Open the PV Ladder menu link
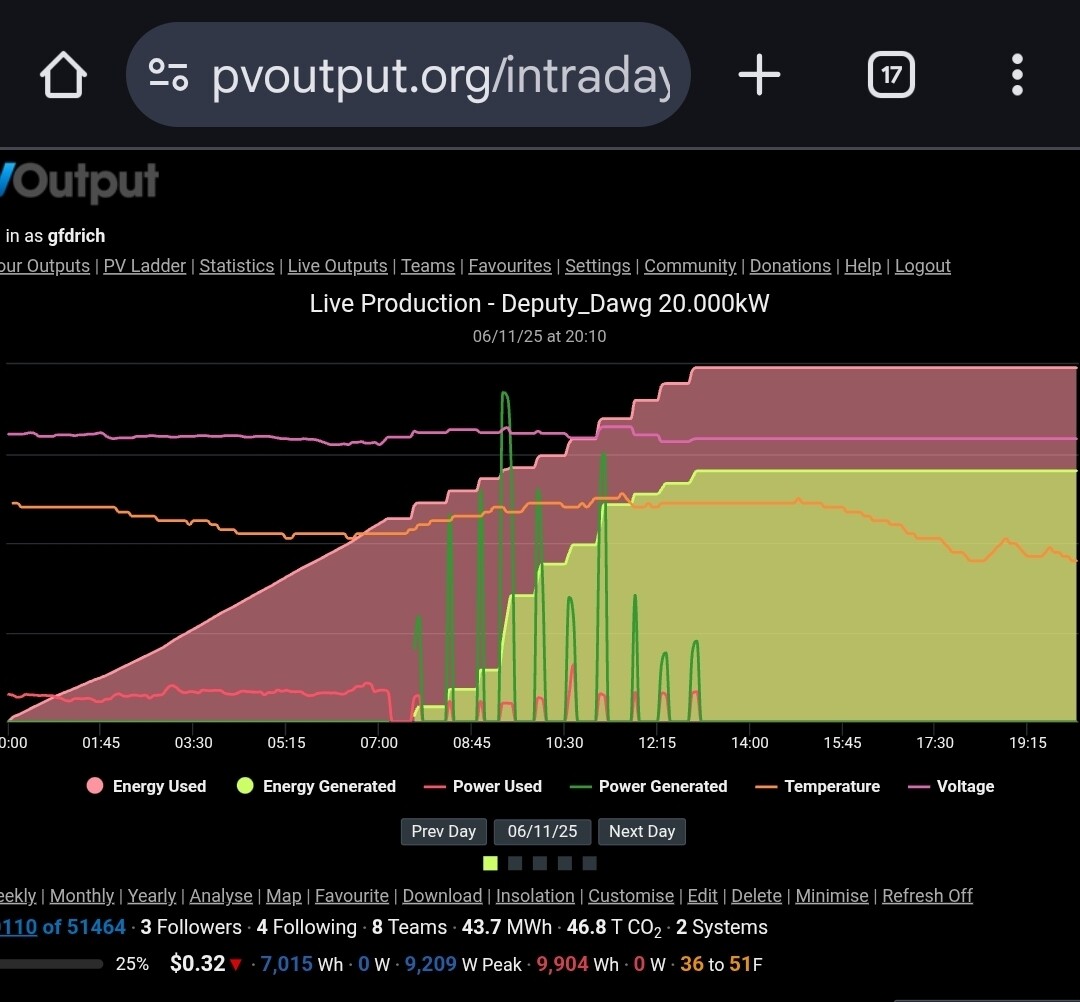The width and height of the screenshot is (1080, 1002). (145, 266)
